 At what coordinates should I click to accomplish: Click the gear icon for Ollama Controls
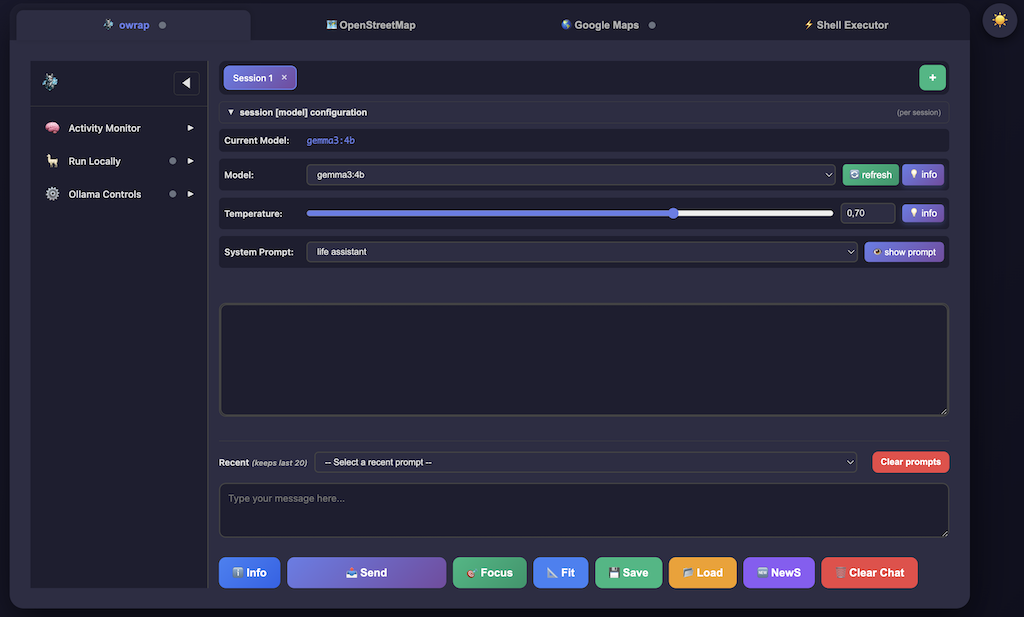(x=52, y=194)
